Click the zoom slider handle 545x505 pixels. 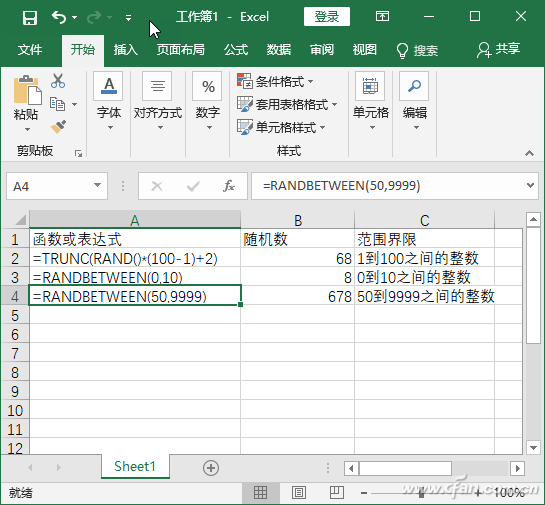click(x=421, y=493)
